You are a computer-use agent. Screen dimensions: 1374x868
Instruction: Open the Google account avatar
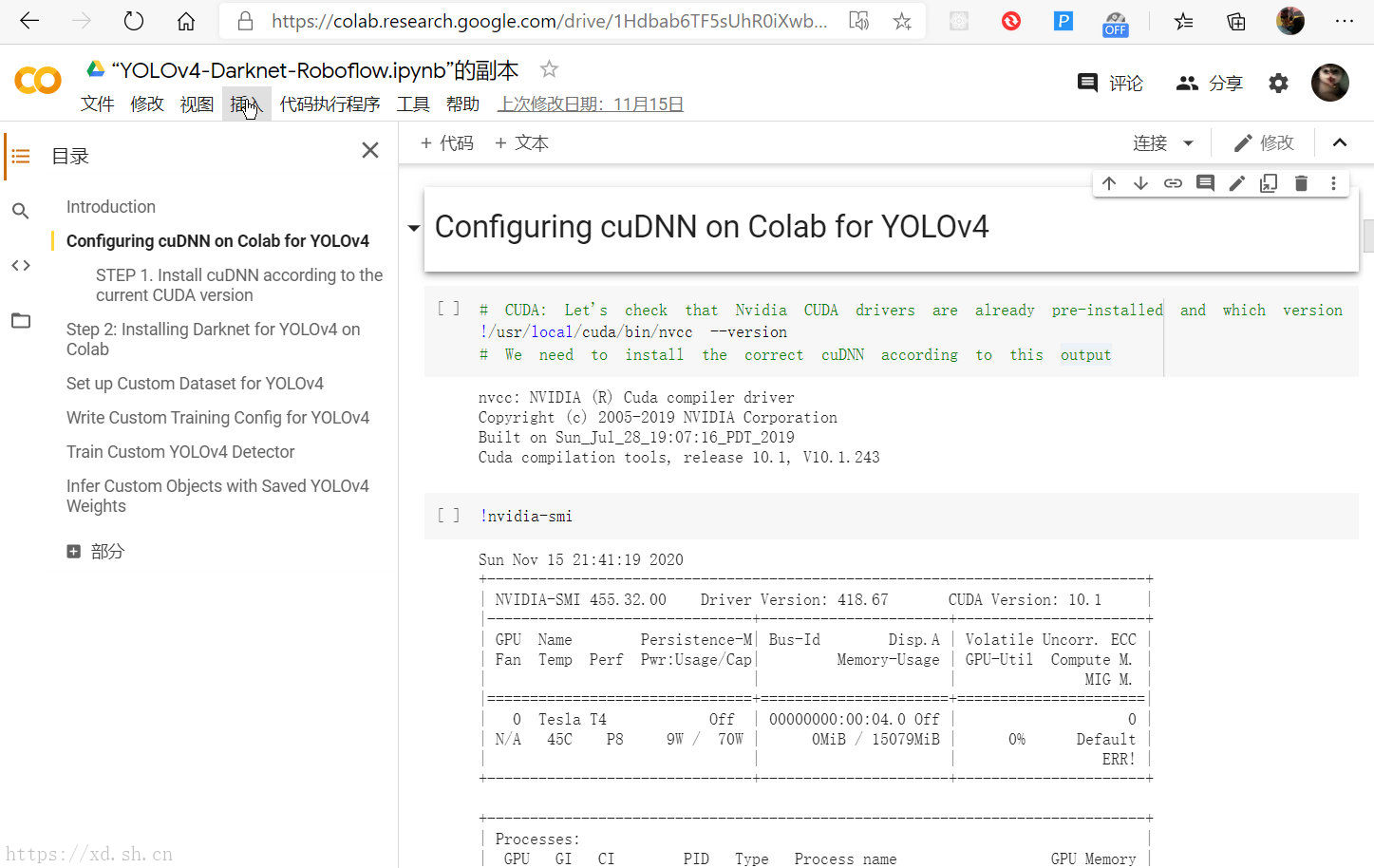tap(1330, 84)
